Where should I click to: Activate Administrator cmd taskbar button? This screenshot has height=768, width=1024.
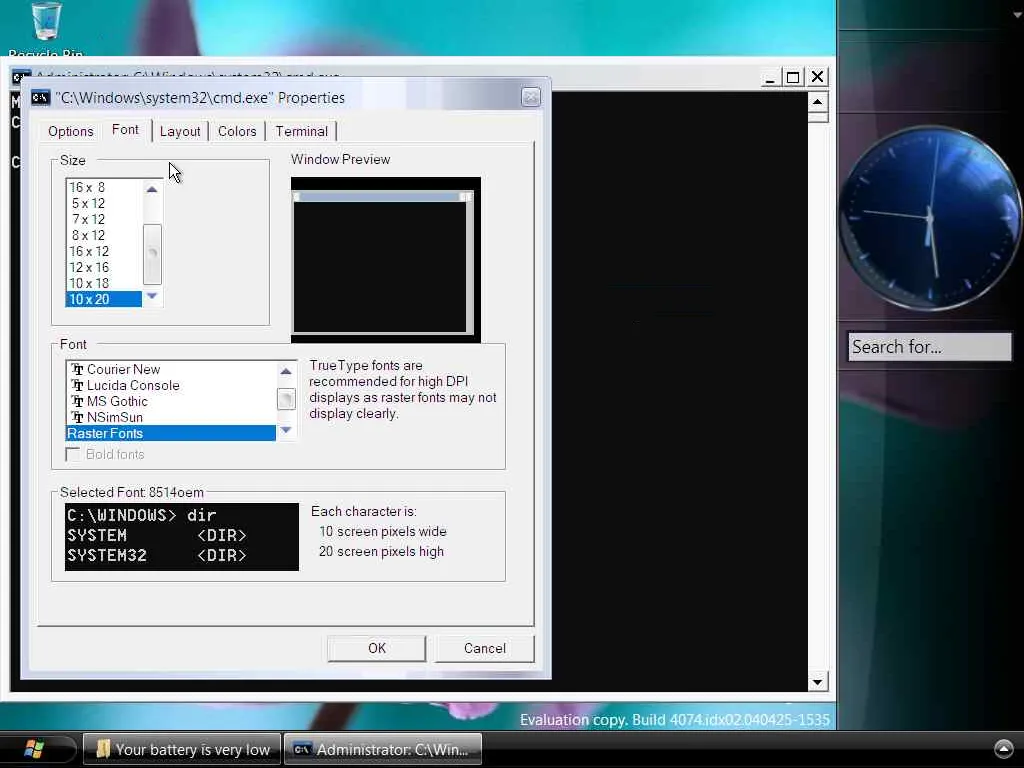(383, 749)
